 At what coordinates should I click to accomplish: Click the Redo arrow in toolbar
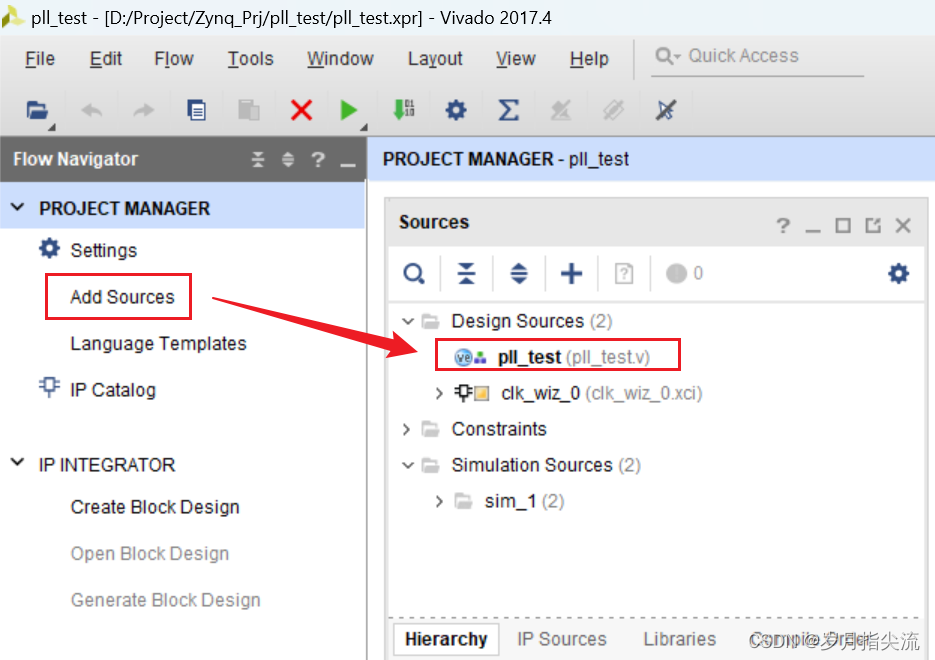coord(143,110)
